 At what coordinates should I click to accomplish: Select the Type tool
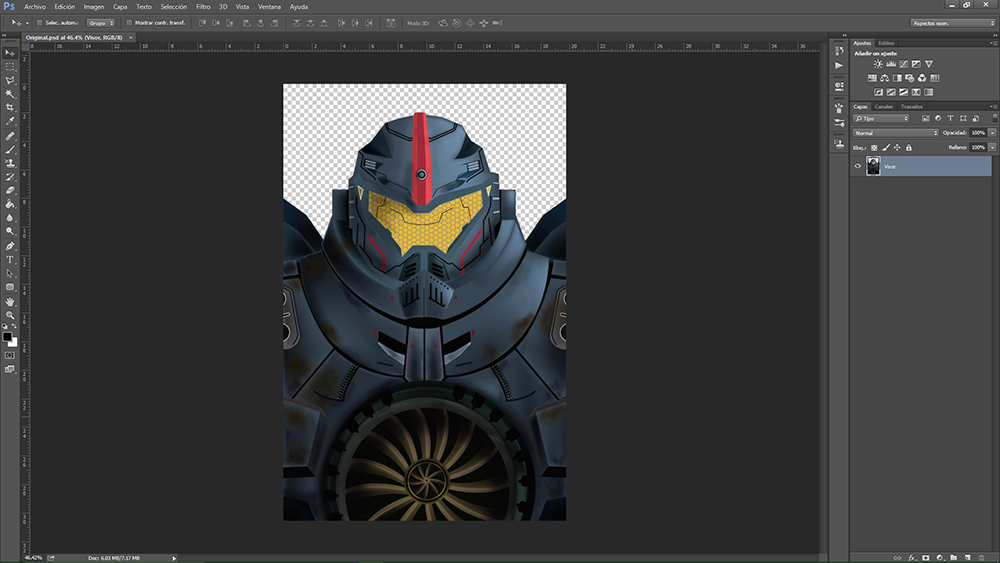tap(10, 260)
